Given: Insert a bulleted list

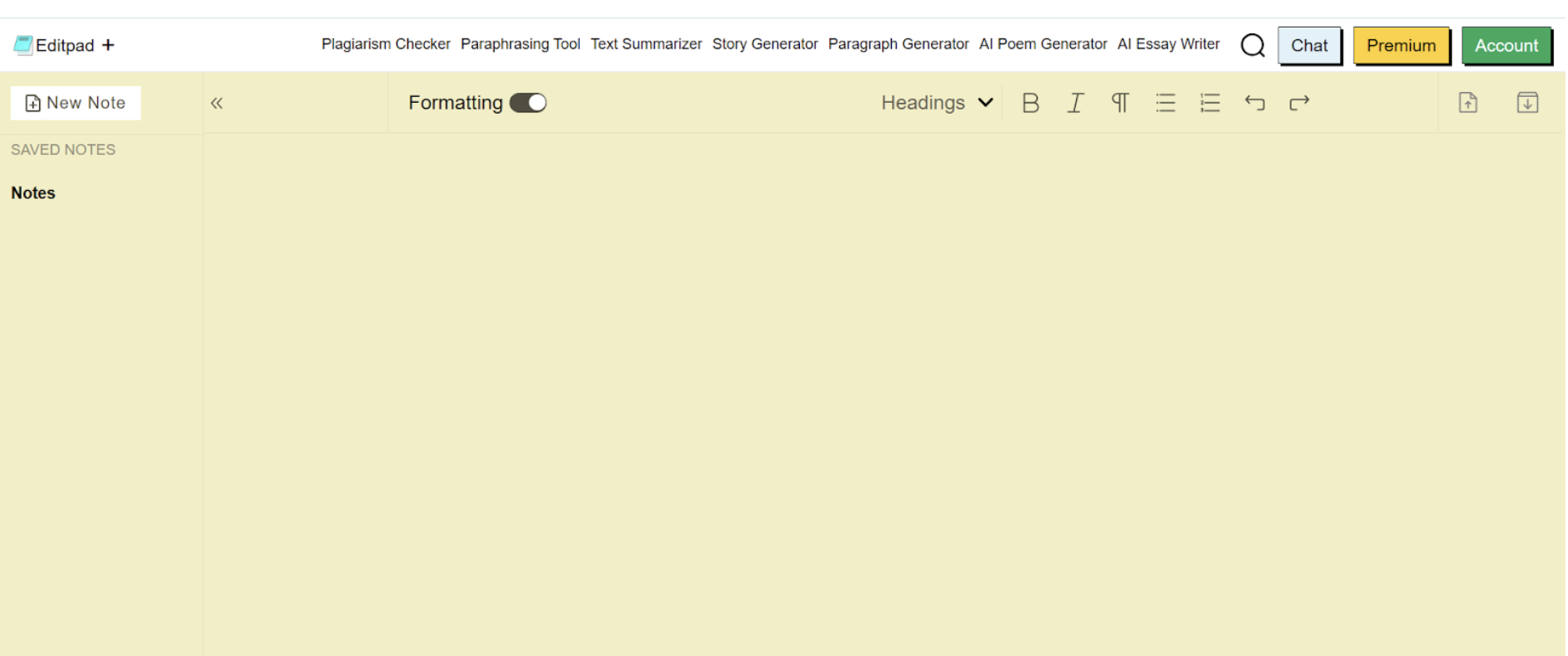Looking at the screenshot, I should click(x=1165, y=103).
